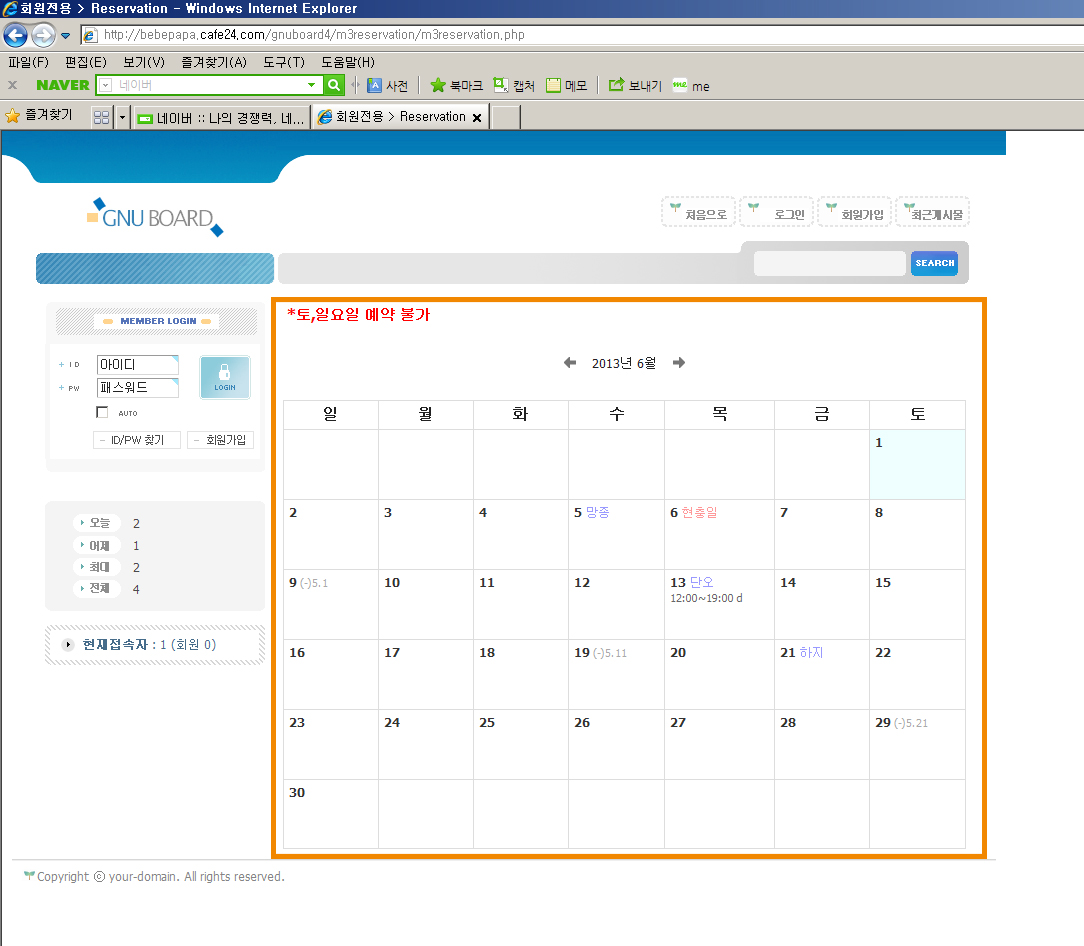Click the me toolbar icon
Viewport: 1084px width, 946px height.
pos(691,86)
